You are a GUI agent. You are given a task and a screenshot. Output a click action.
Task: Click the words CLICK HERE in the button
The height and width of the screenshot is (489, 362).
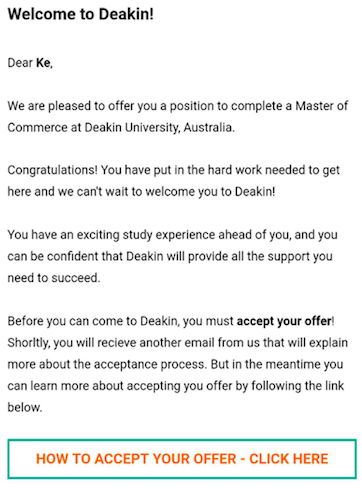pos(289,459)
